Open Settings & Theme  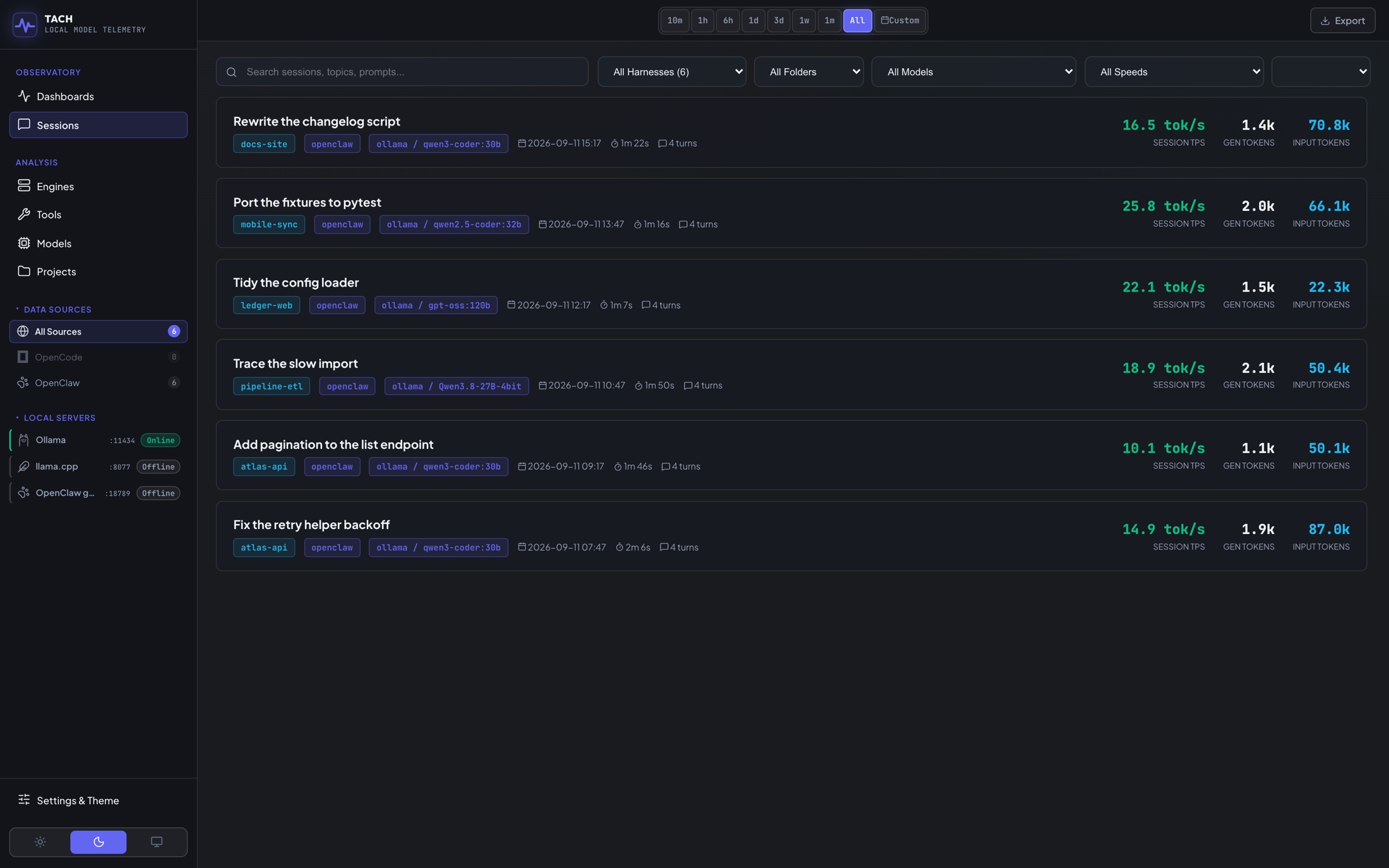[98, 800]
